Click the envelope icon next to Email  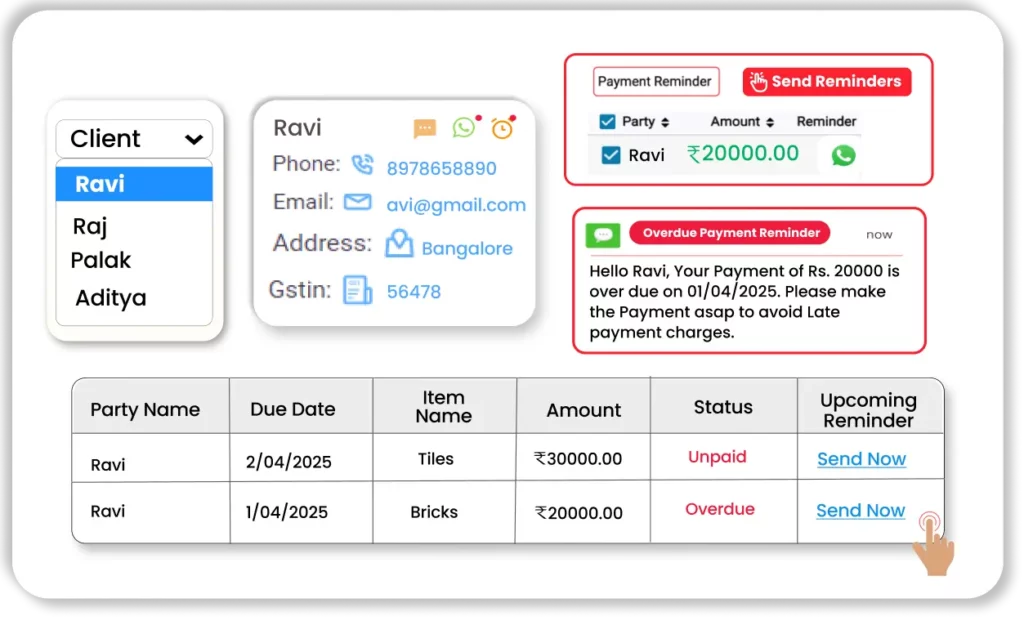(x=357, y=203)
